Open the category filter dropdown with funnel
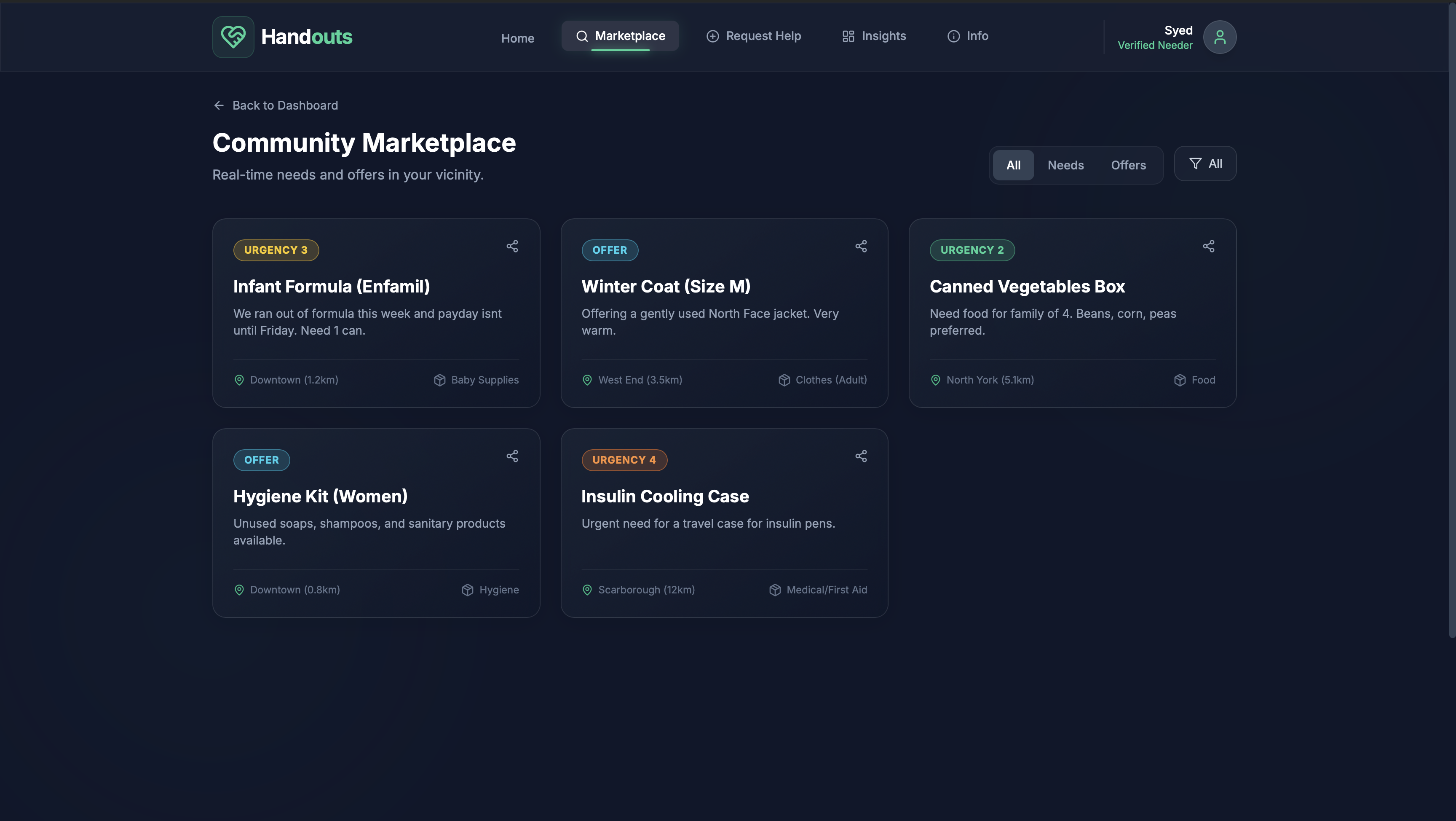 click(x=1205, y=164)
